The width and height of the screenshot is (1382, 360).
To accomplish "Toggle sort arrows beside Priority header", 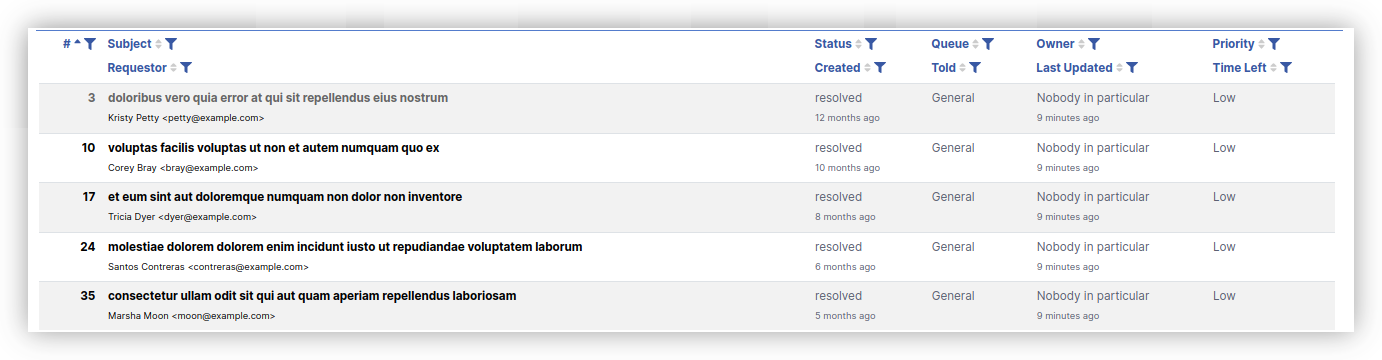I will tap(1261, 44).
